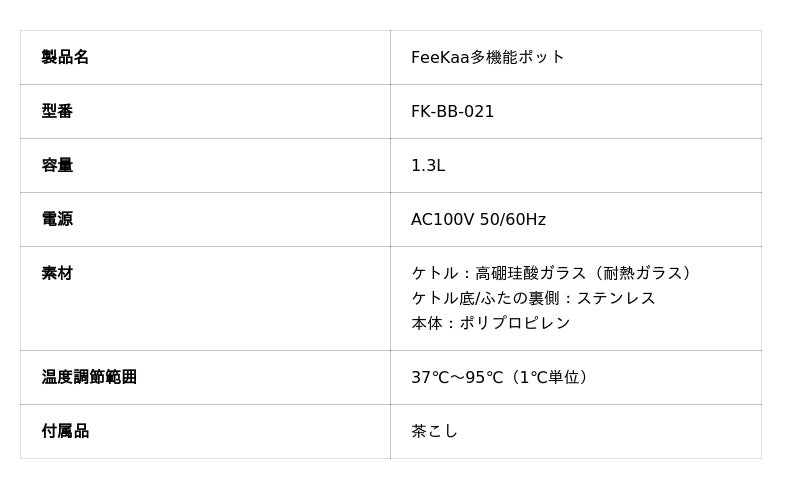
Task: Select the 37℃～95℃ temperature range
Action: coord(456,377)
